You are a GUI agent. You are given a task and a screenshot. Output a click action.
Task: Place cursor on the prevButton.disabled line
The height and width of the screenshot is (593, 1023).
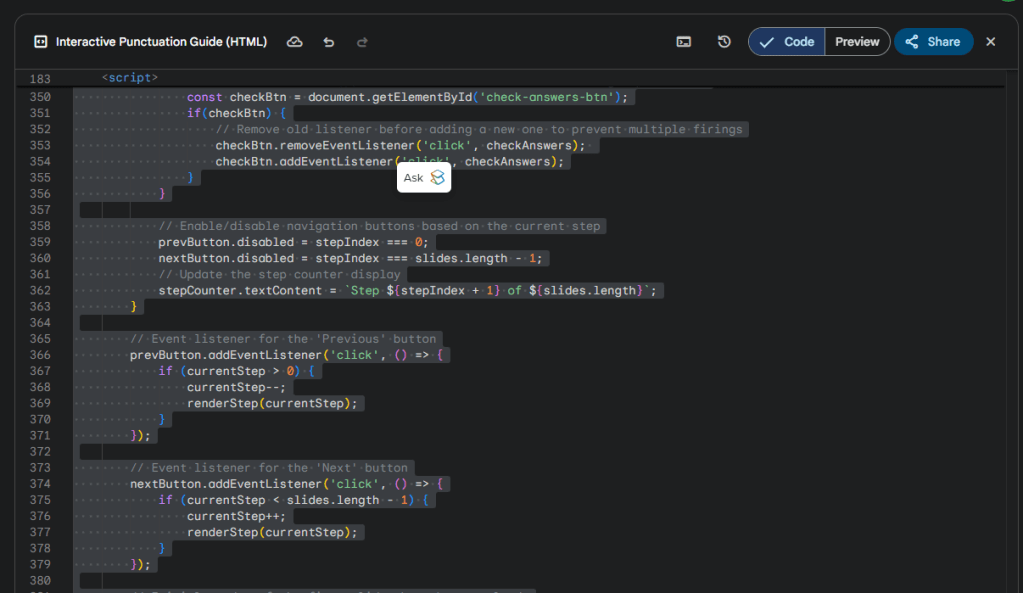pos(292,242)
